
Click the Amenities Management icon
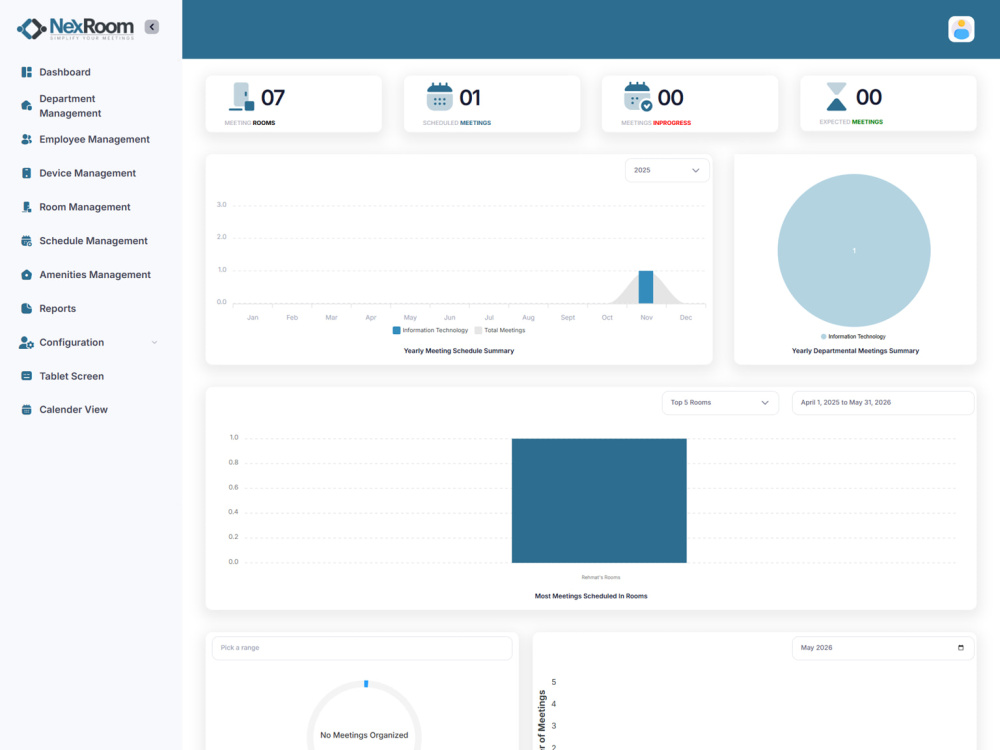click(26, 274)
